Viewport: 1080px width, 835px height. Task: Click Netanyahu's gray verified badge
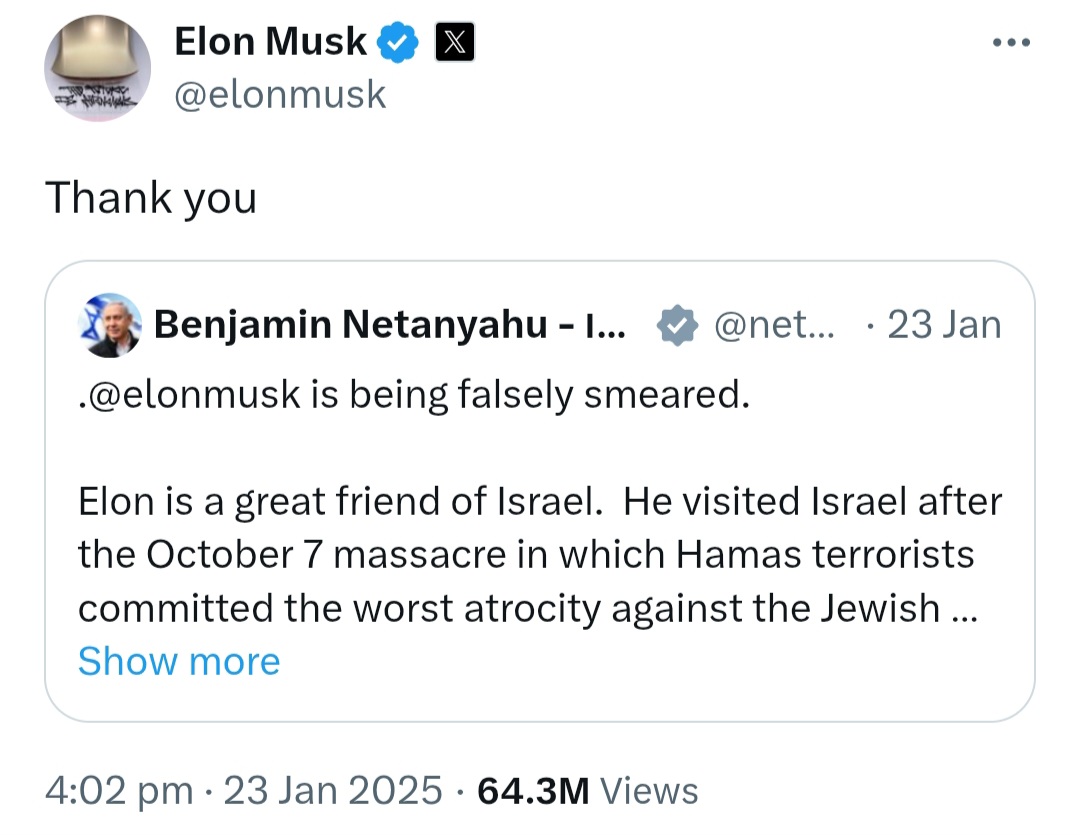(x=678, y=325)
